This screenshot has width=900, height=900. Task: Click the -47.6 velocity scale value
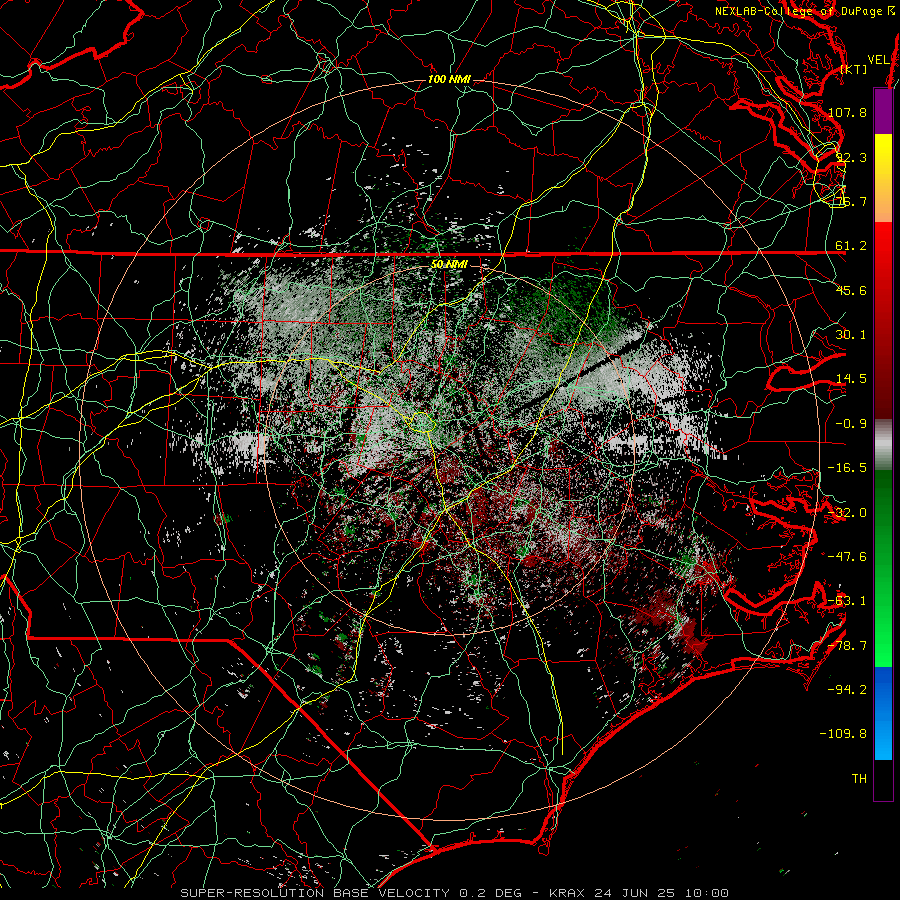[847, 557]
